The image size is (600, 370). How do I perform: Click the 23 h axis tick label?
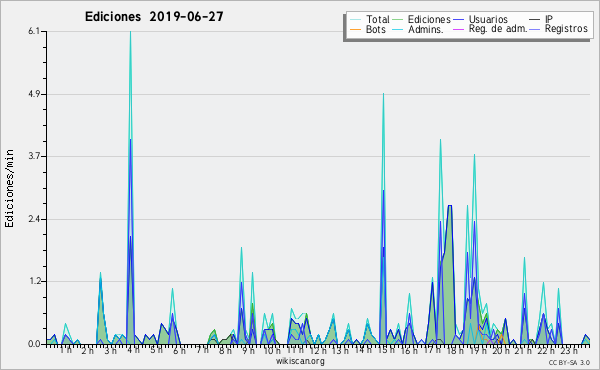[x=569, y=350]
